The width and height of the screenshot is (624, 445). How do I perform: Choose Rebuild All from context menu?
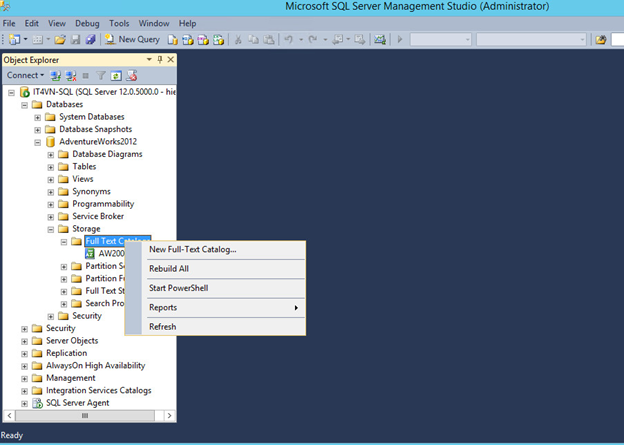(169, 269)
